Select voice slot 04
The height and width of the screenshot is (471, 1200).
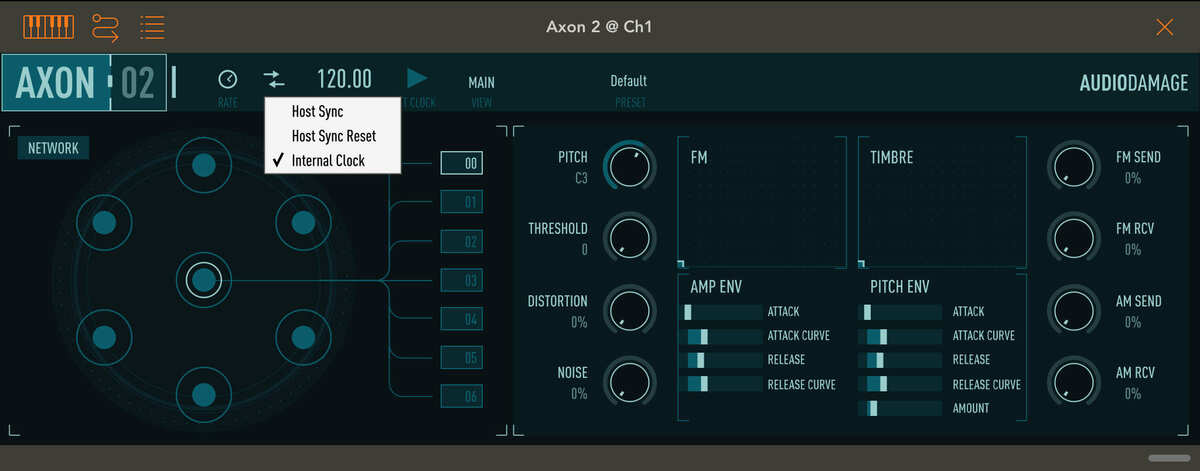pos(462,319)
